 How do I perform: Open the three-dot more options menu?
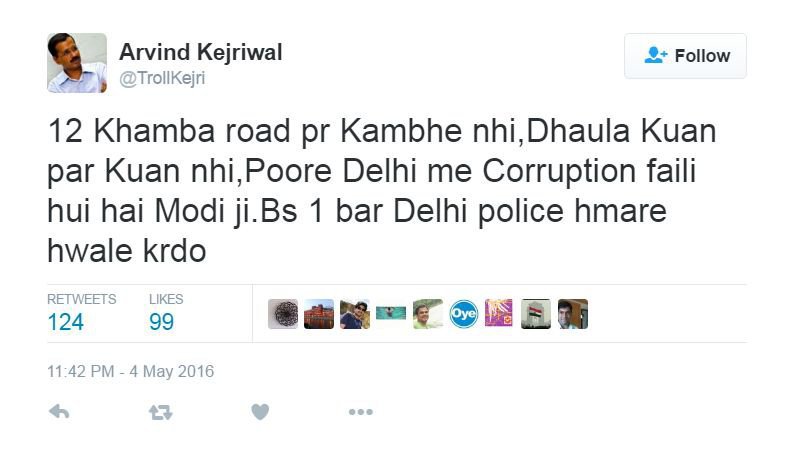coord(361,412)
